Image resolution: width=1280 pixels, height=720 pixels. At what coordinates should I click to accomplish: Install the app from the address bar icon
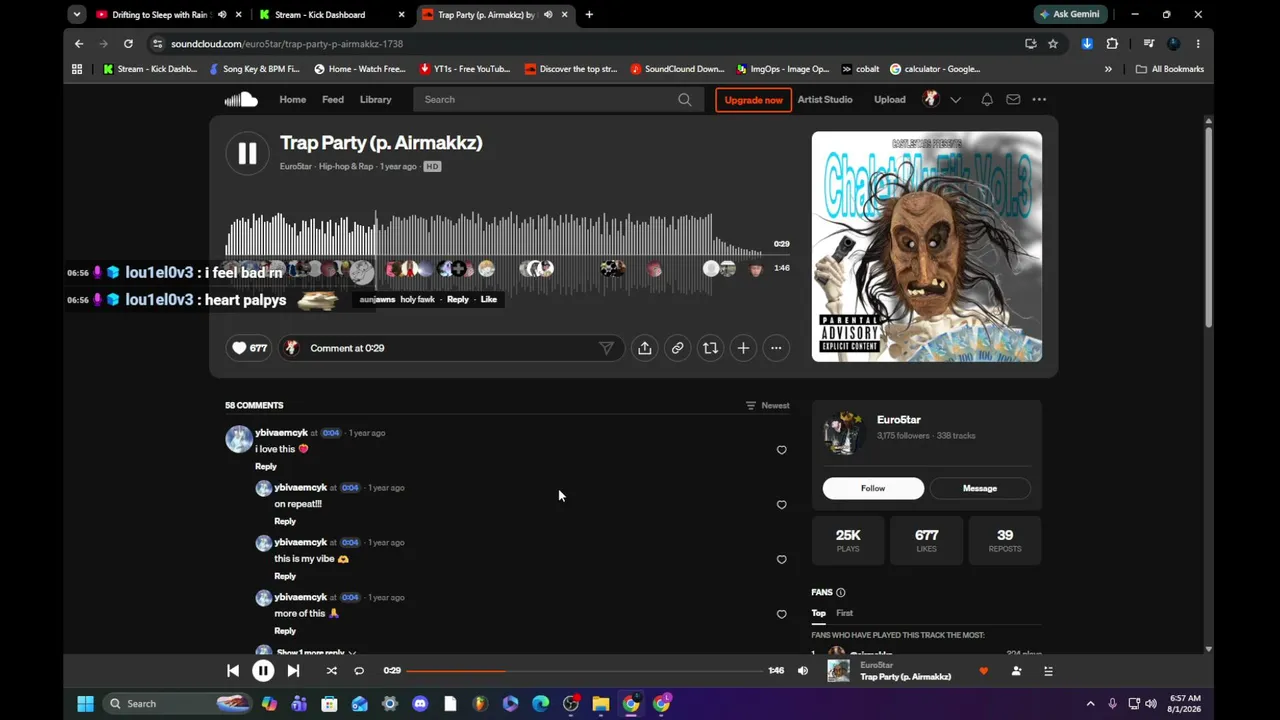coord(1031,44)
